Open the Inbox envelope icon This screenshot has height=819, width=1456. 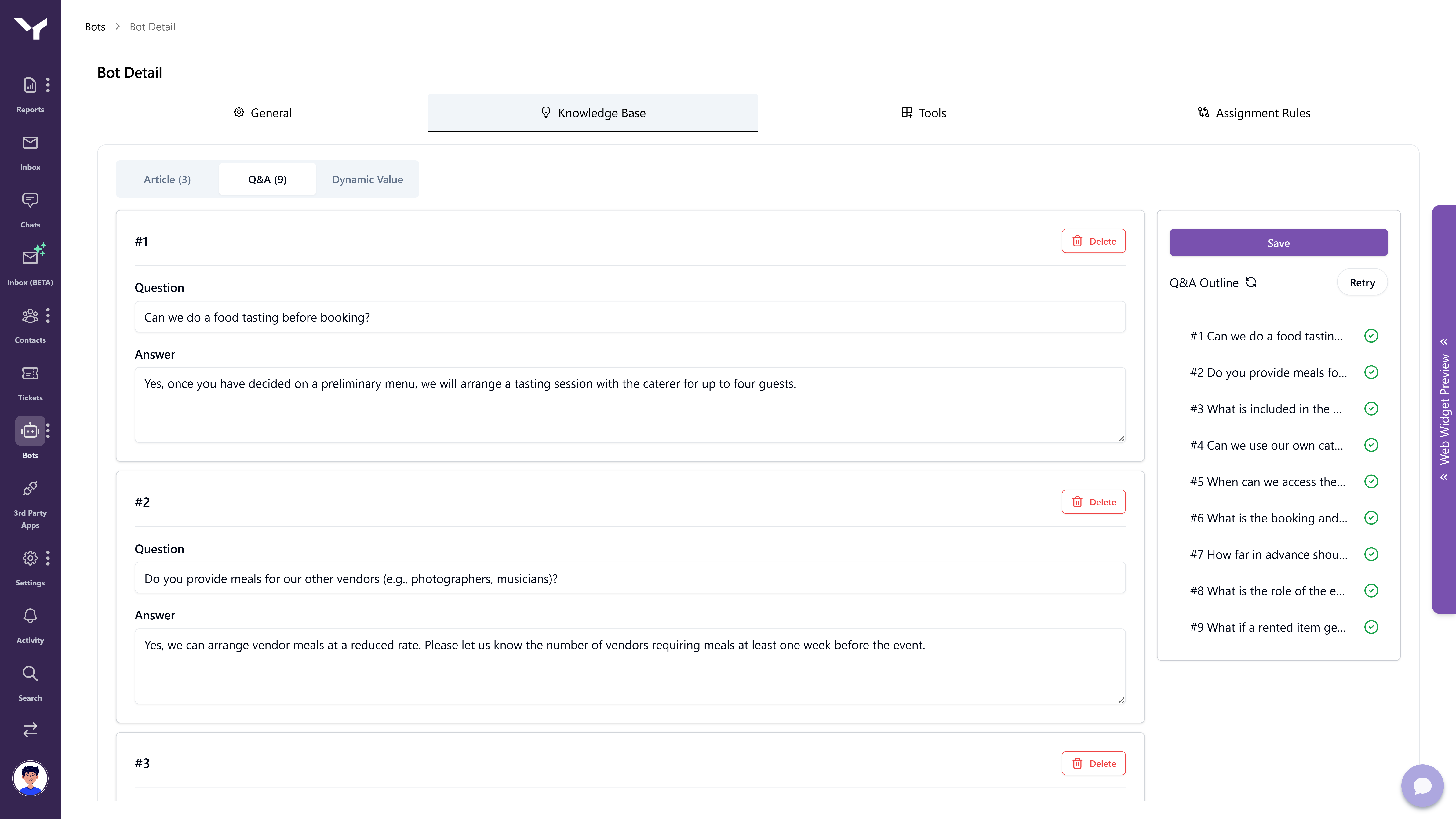pos(30,142)
